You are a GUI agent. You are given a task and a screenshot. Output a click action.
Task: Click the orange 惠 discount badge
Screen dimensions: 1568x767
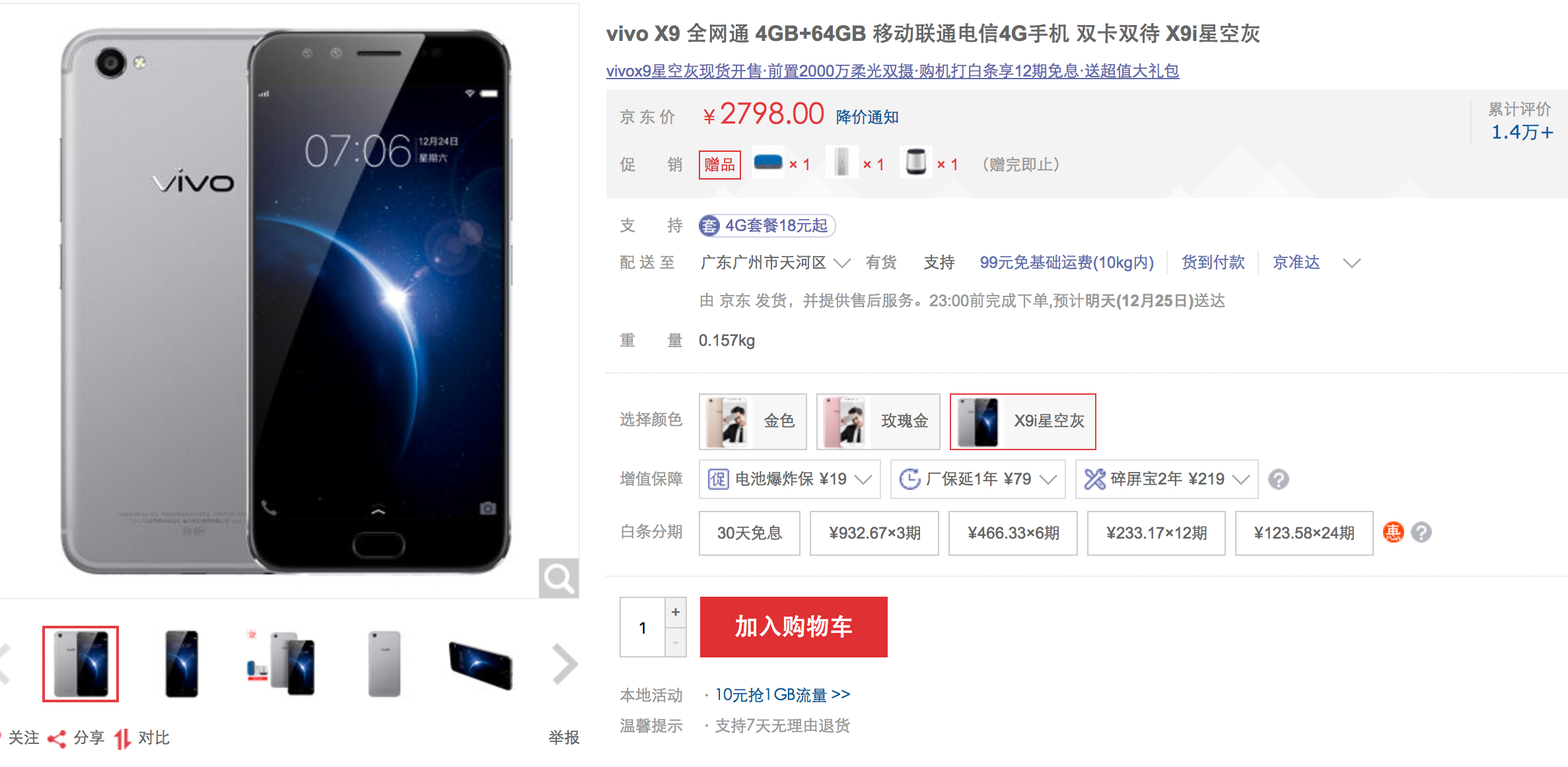click(1393, 532)
